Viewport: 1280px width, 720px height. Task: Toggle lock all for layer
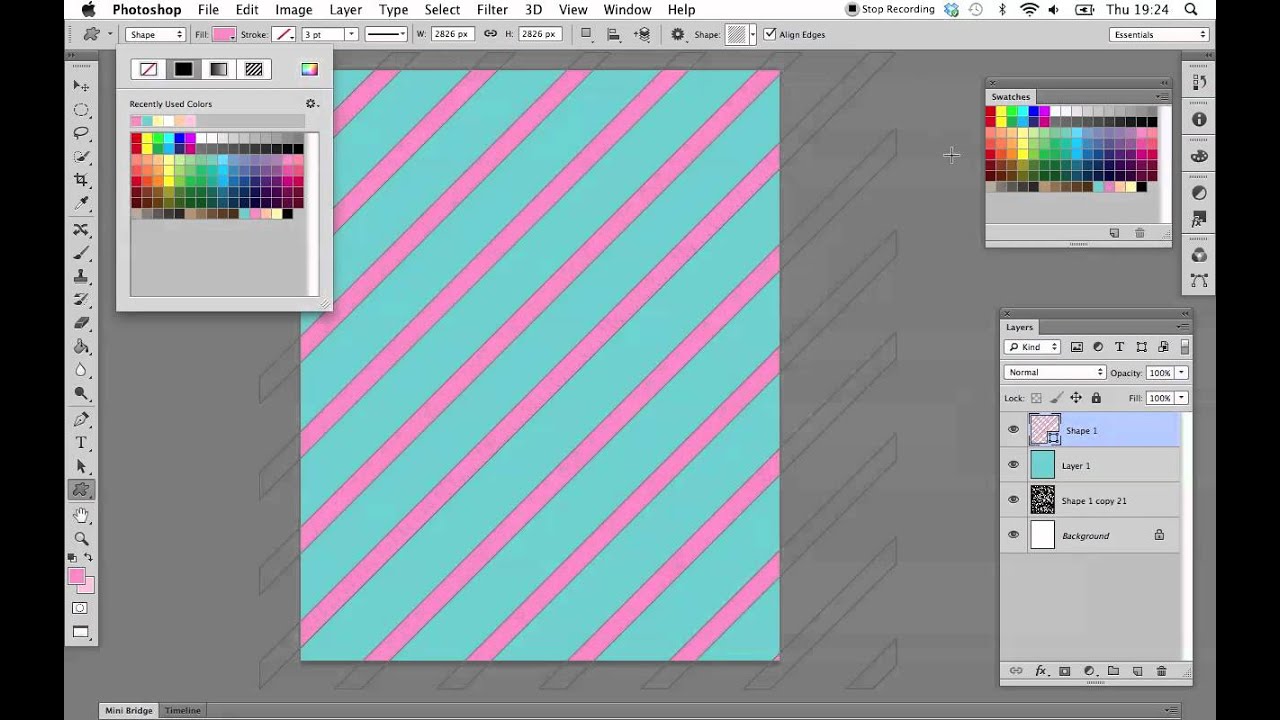[1096, 398]
